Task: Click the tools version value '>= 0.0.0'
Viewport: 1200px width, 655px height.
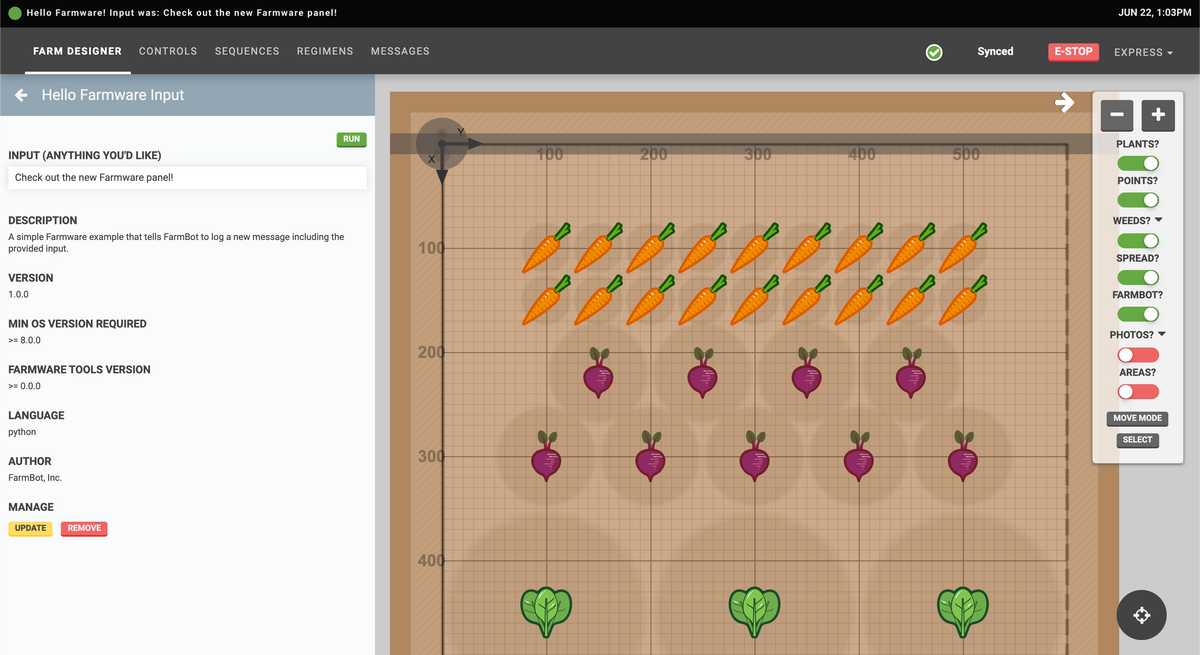Action: pos(24,386)
